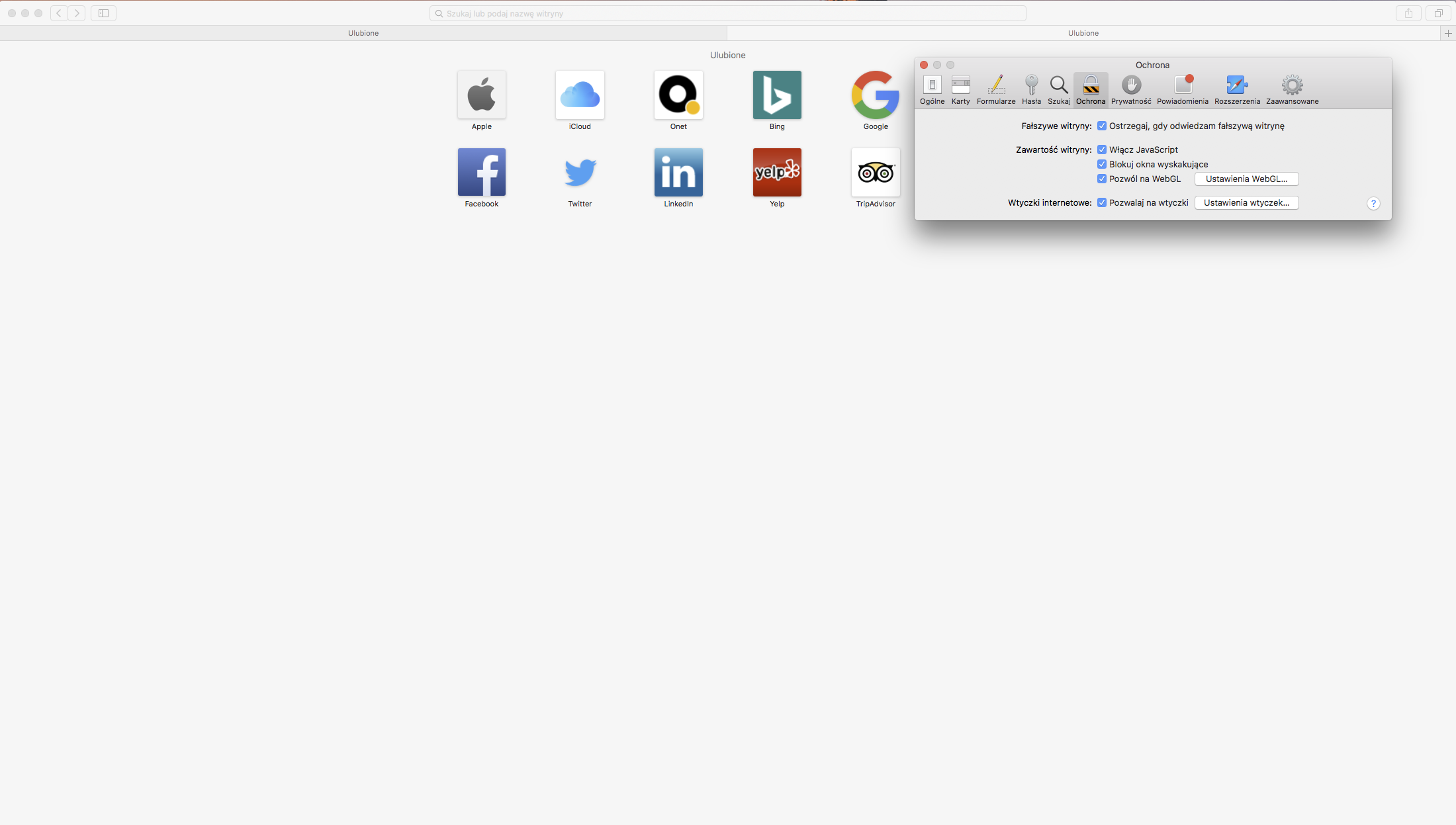Open a new tab with plus button
Image resolution: width=1456 pixels, height=825 pixels.
tap(1447, 33)
